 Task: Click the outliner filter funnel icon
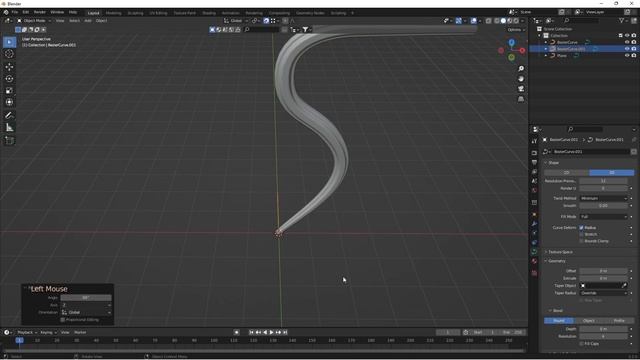pos(622,20)
